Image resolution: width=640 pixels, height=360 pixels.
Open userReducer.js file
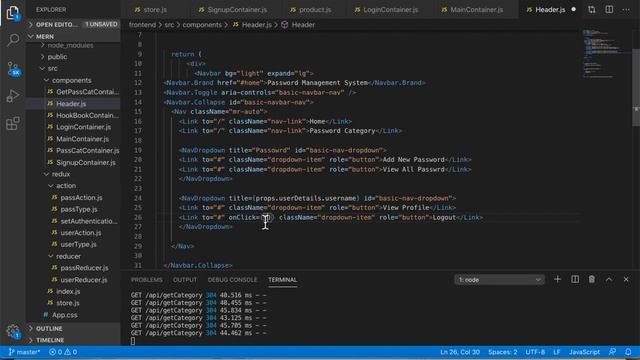(x=84, y=280)
